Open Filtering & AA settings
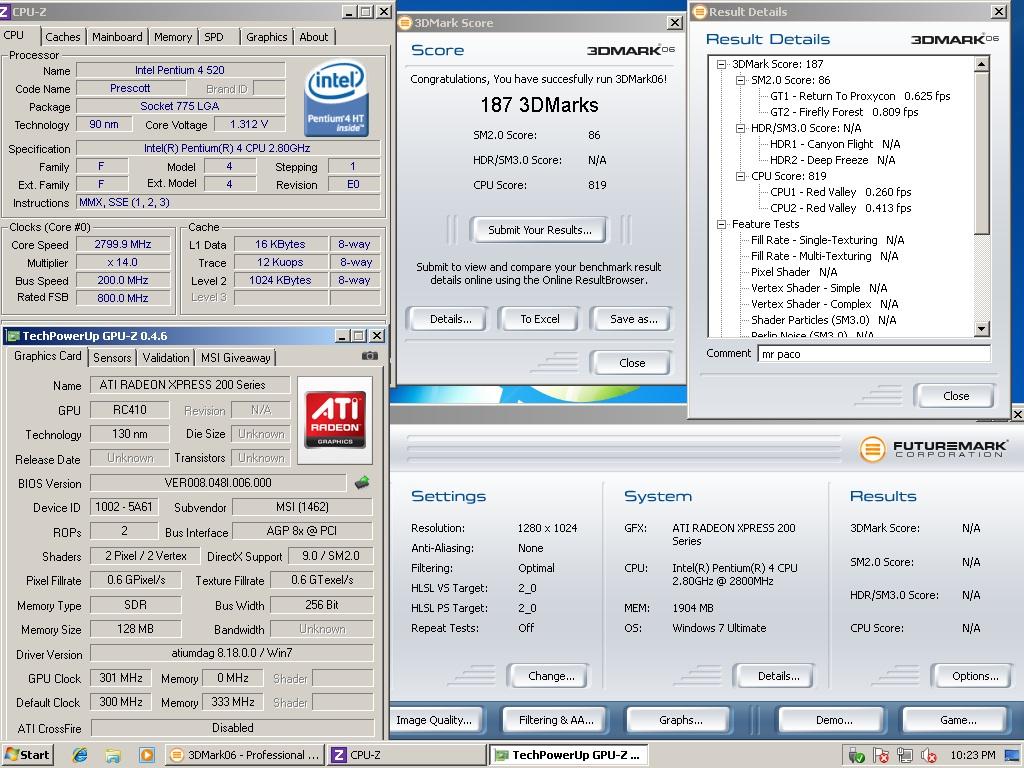 click(x=556, y=720)
